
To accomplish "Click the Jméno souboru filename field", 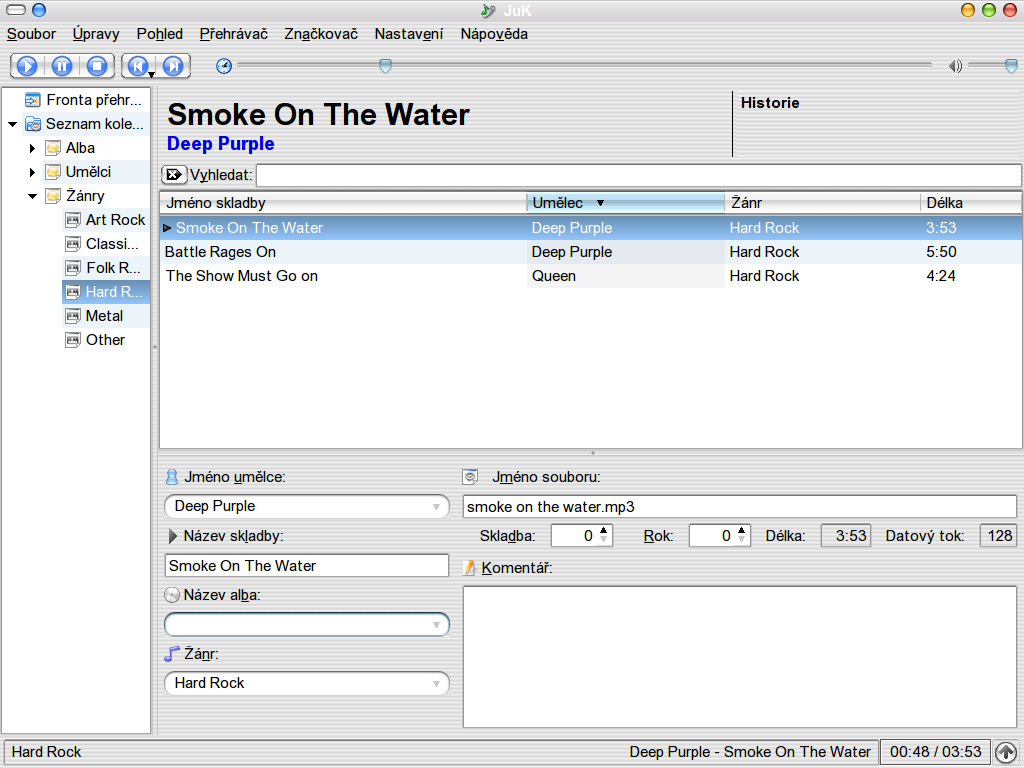I will point(739,507).
